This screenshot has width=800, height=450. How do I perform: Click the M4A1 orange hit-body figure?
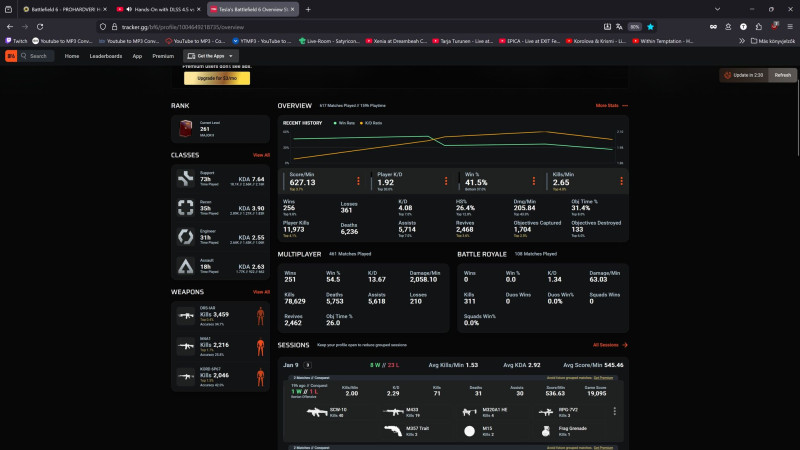click(260, 347)
